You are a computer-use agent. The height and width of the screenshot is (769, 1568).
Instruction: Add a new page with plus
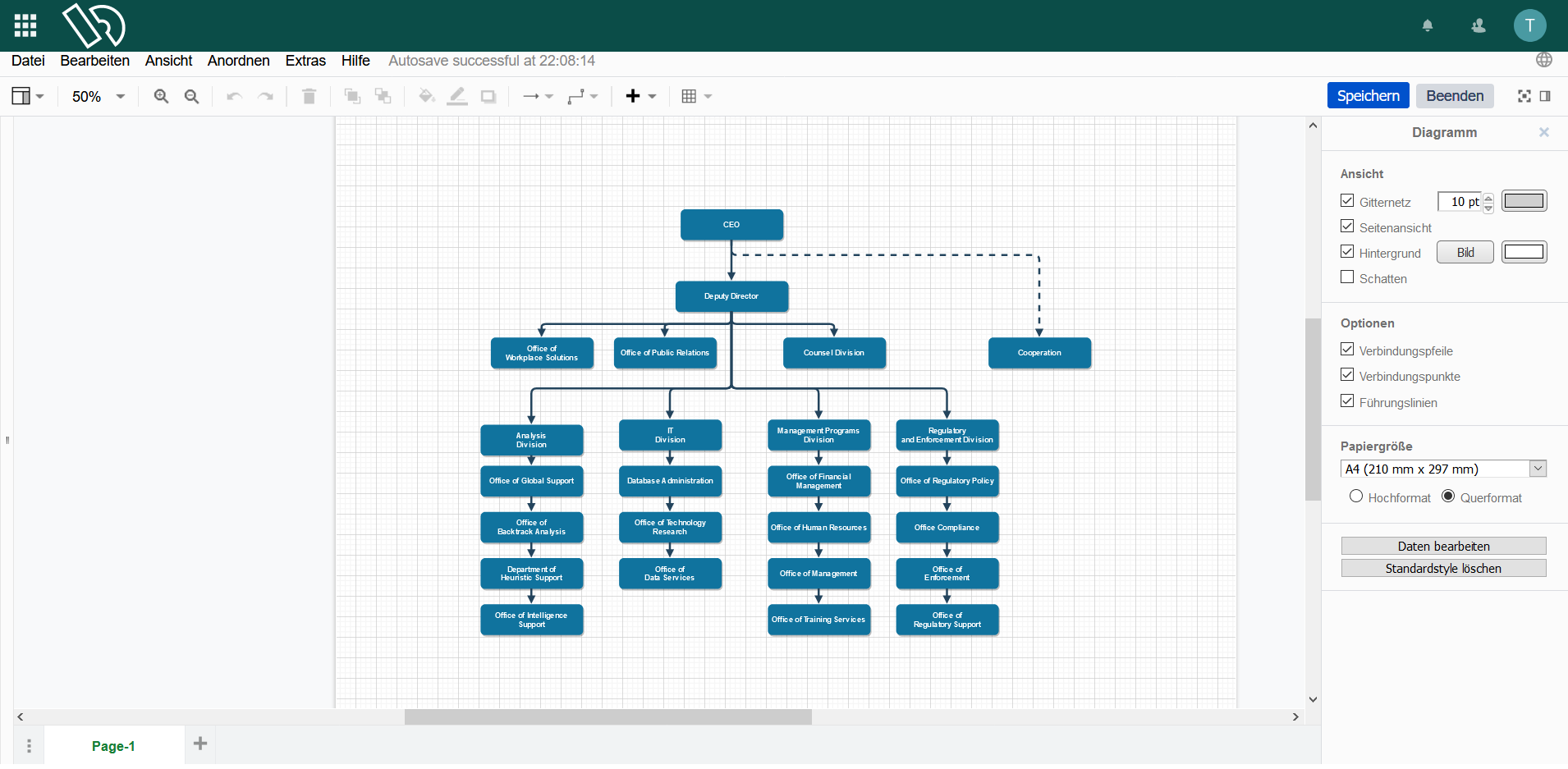[x=200, y=744]
